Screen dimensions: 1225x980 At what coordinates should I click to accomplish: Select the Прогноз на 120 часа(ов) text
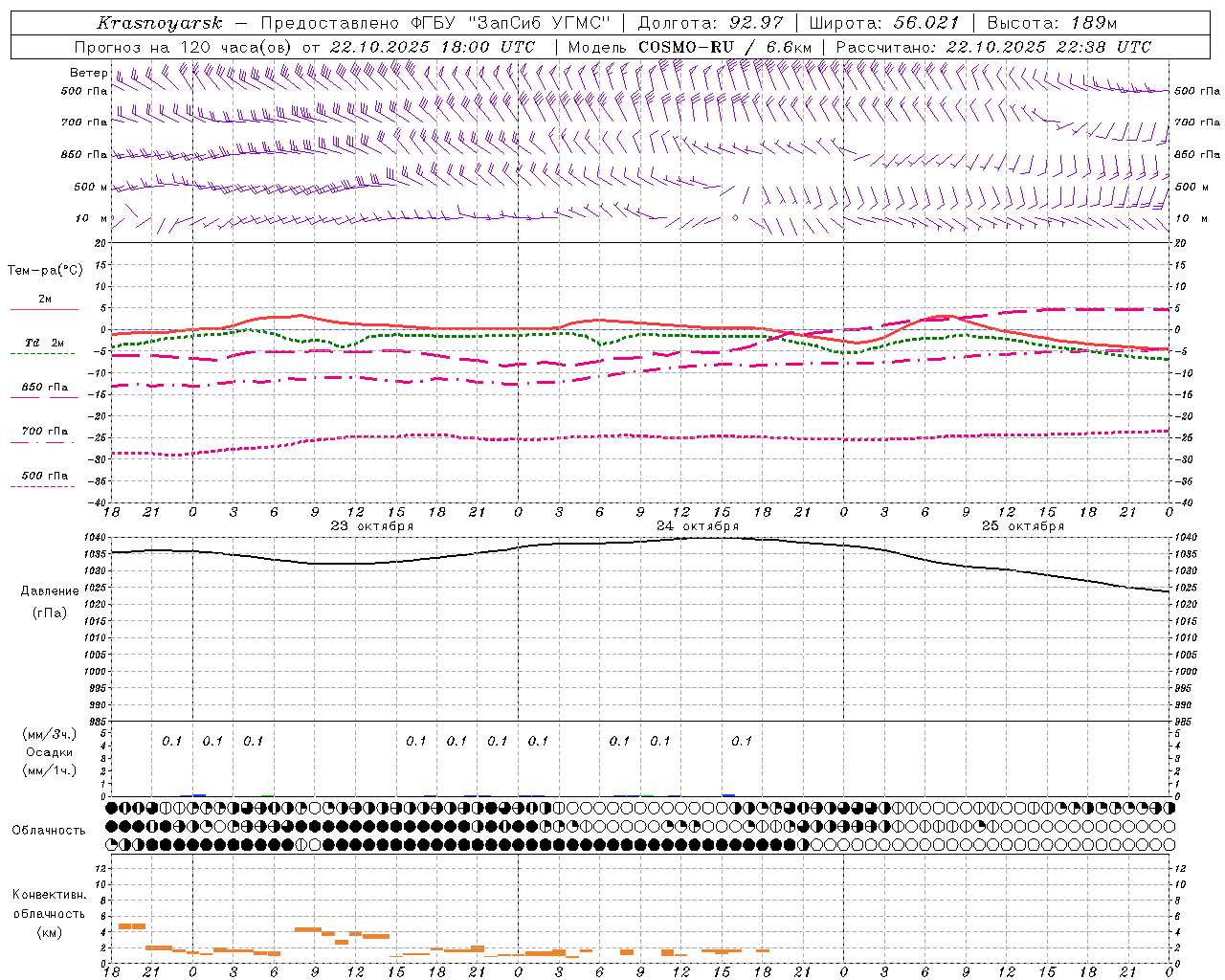pos(185,47)
